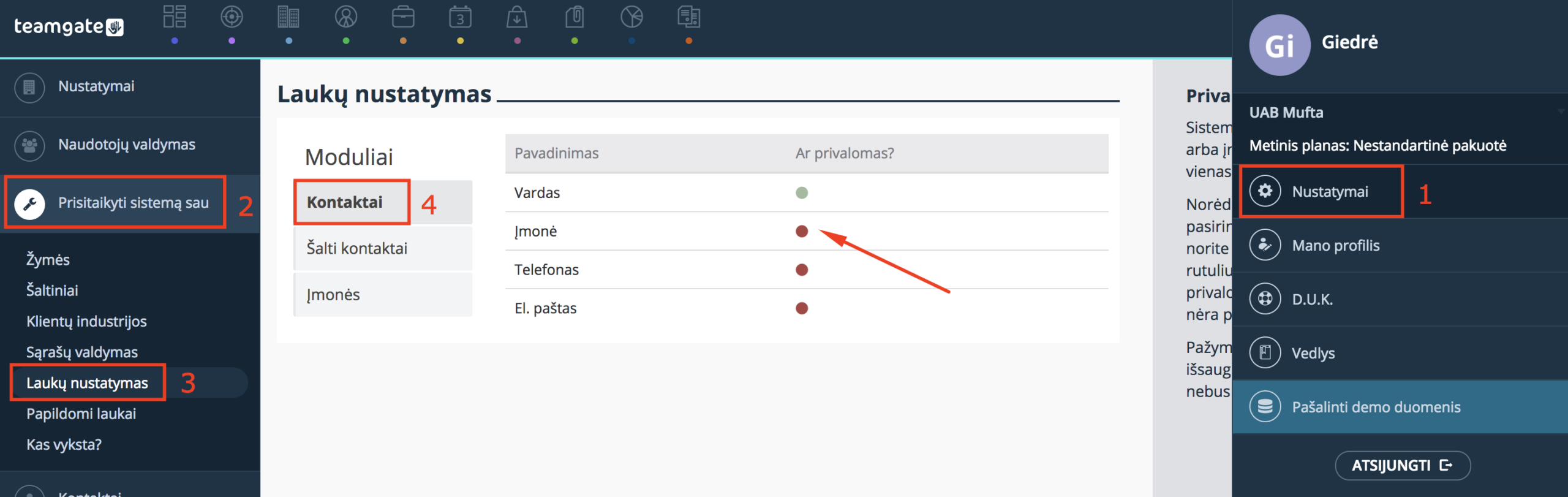Click the Vedlys guide book icon

point(1265,353)
